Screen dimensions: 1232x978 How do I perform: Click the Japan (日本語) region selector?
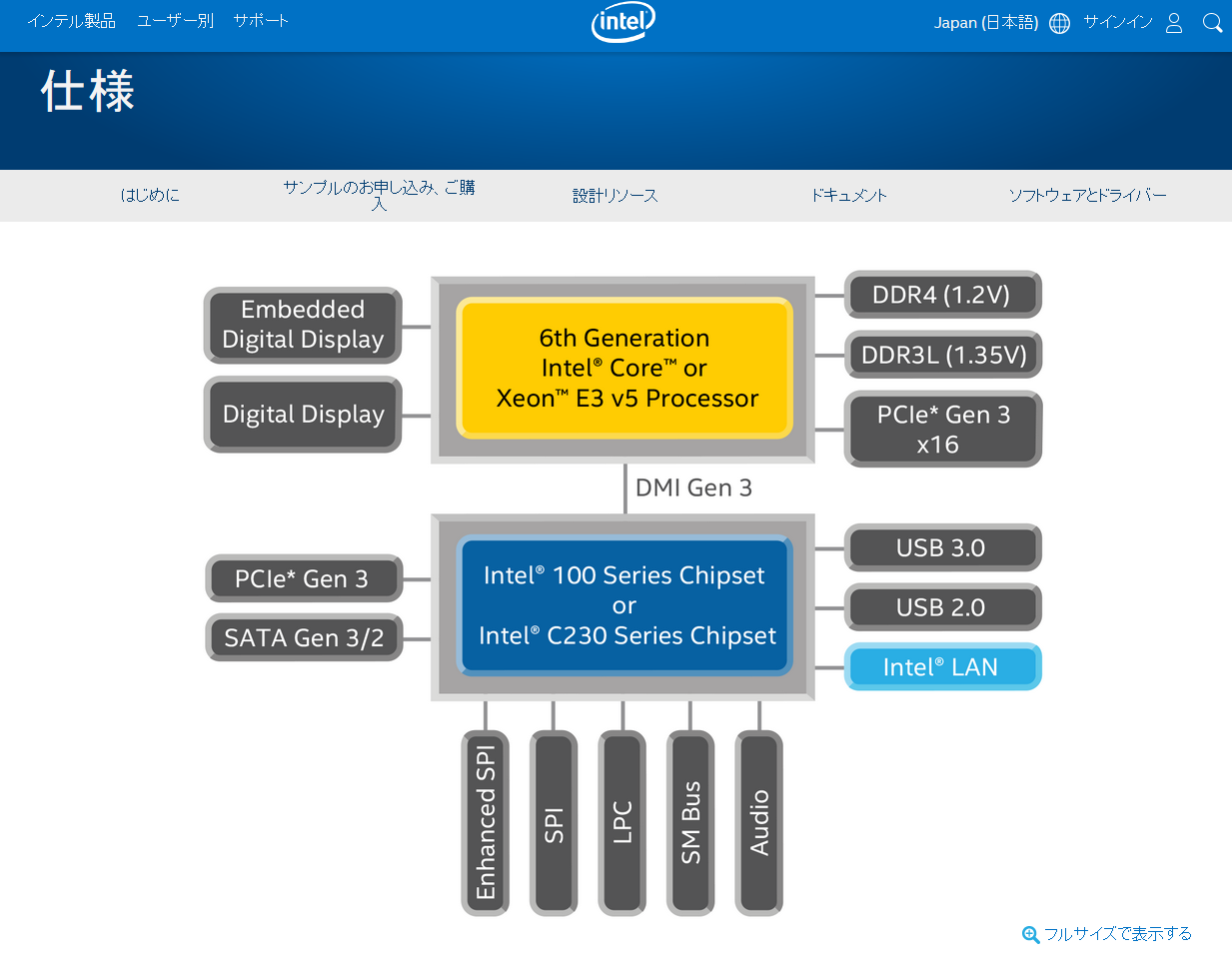(986, 22)
